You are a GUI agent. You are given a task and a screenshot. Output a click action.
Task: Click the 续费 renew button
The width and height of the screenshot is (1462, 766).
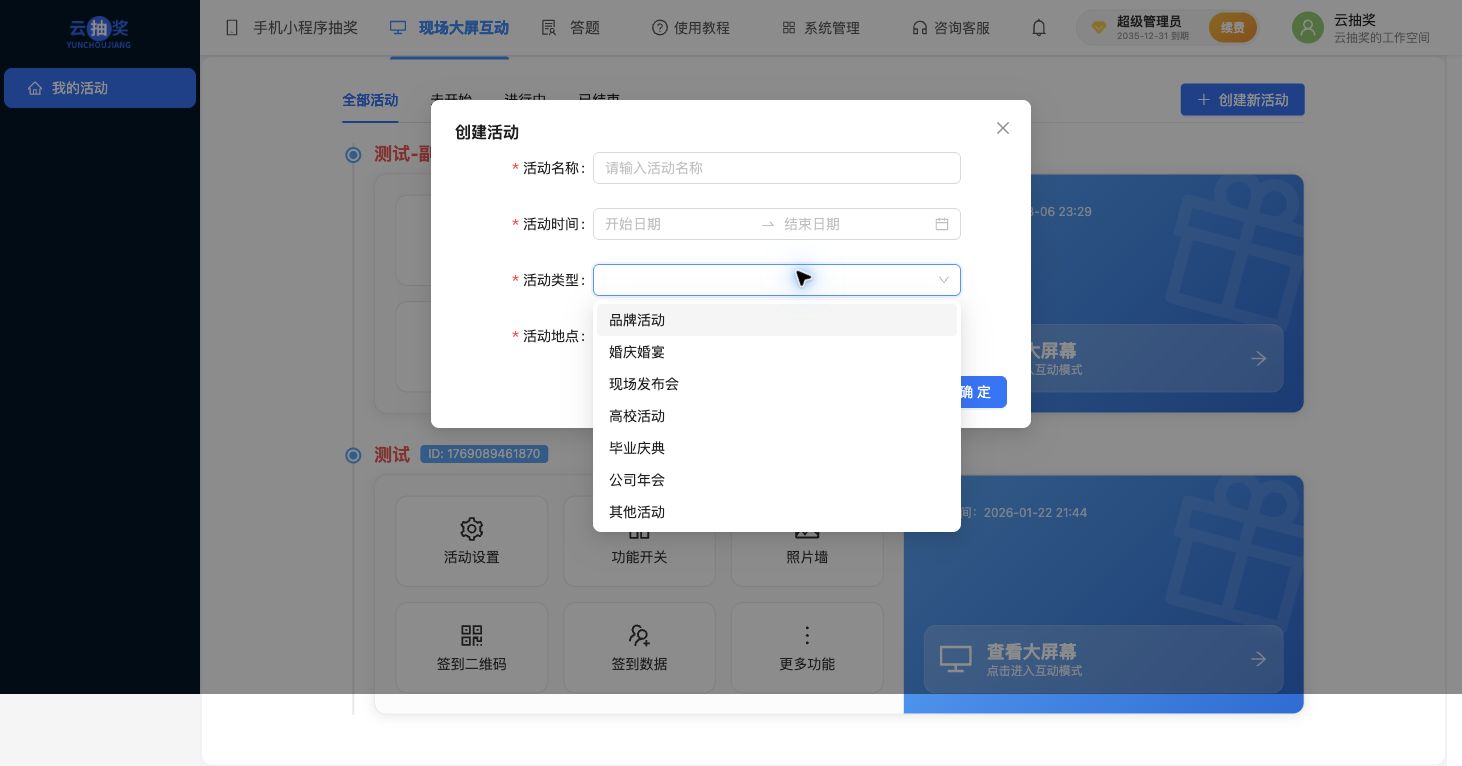(x=1233, y=28)
